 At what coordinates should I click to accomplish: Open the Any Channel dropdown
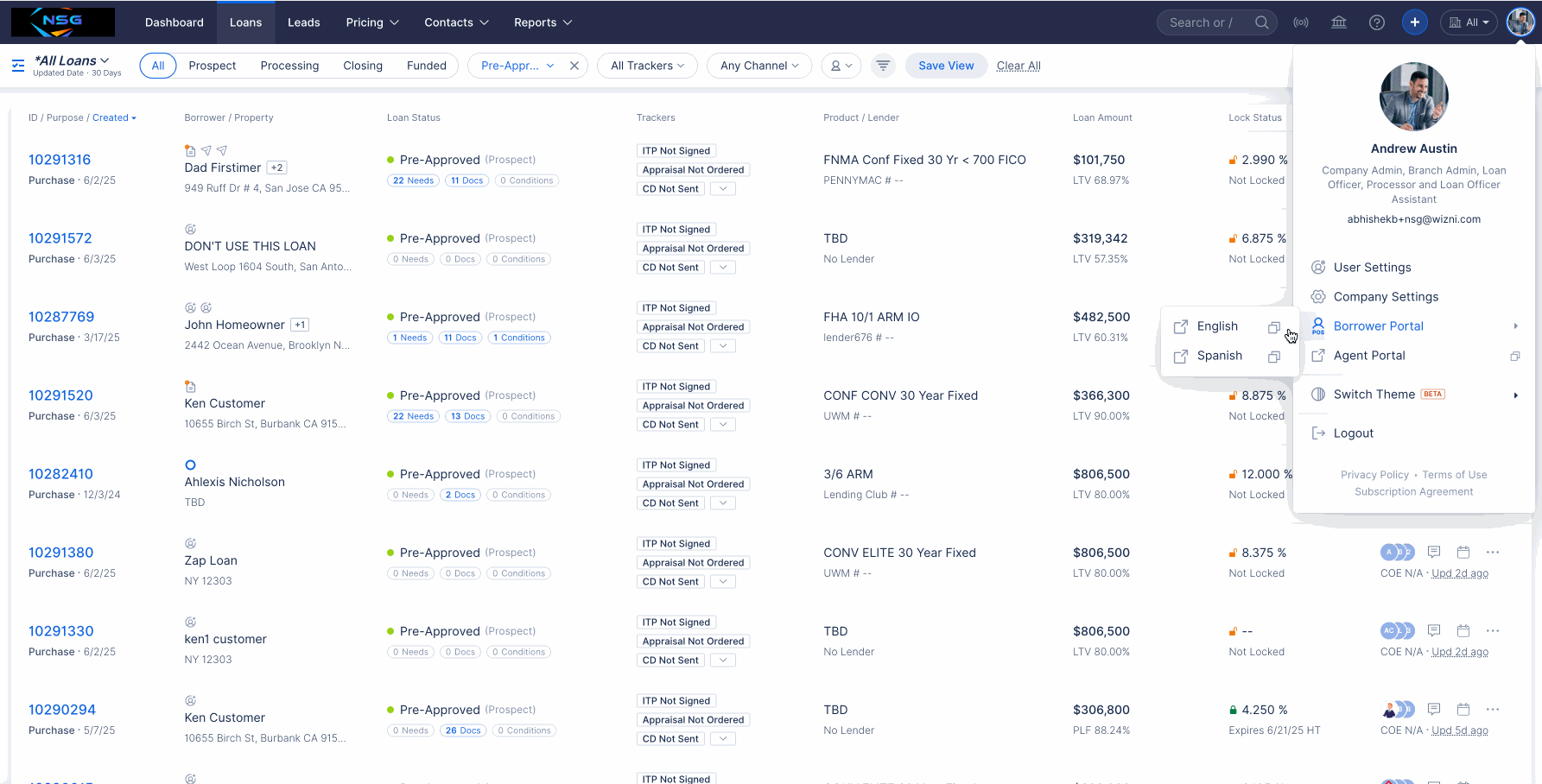coord(759,66)
